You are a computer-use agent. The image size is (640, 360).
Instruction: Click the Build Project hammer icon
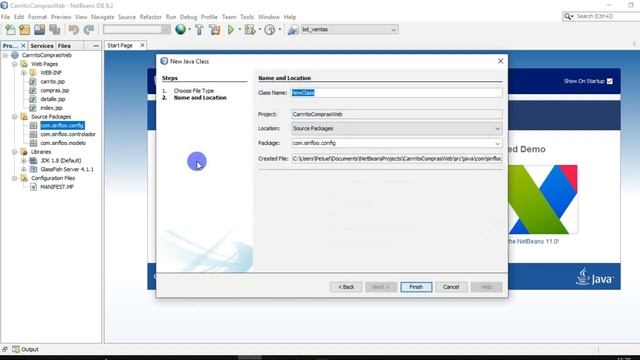coord(199,29)
